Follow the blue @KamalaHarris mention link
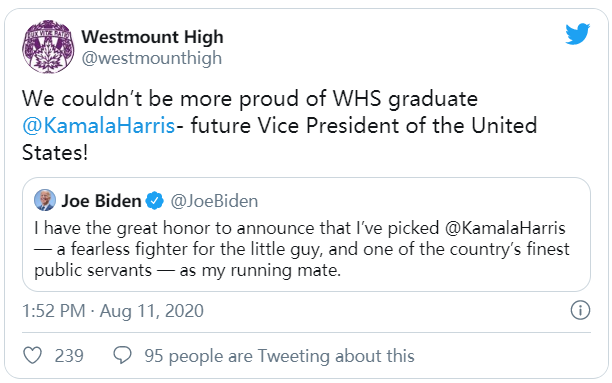 98,126
